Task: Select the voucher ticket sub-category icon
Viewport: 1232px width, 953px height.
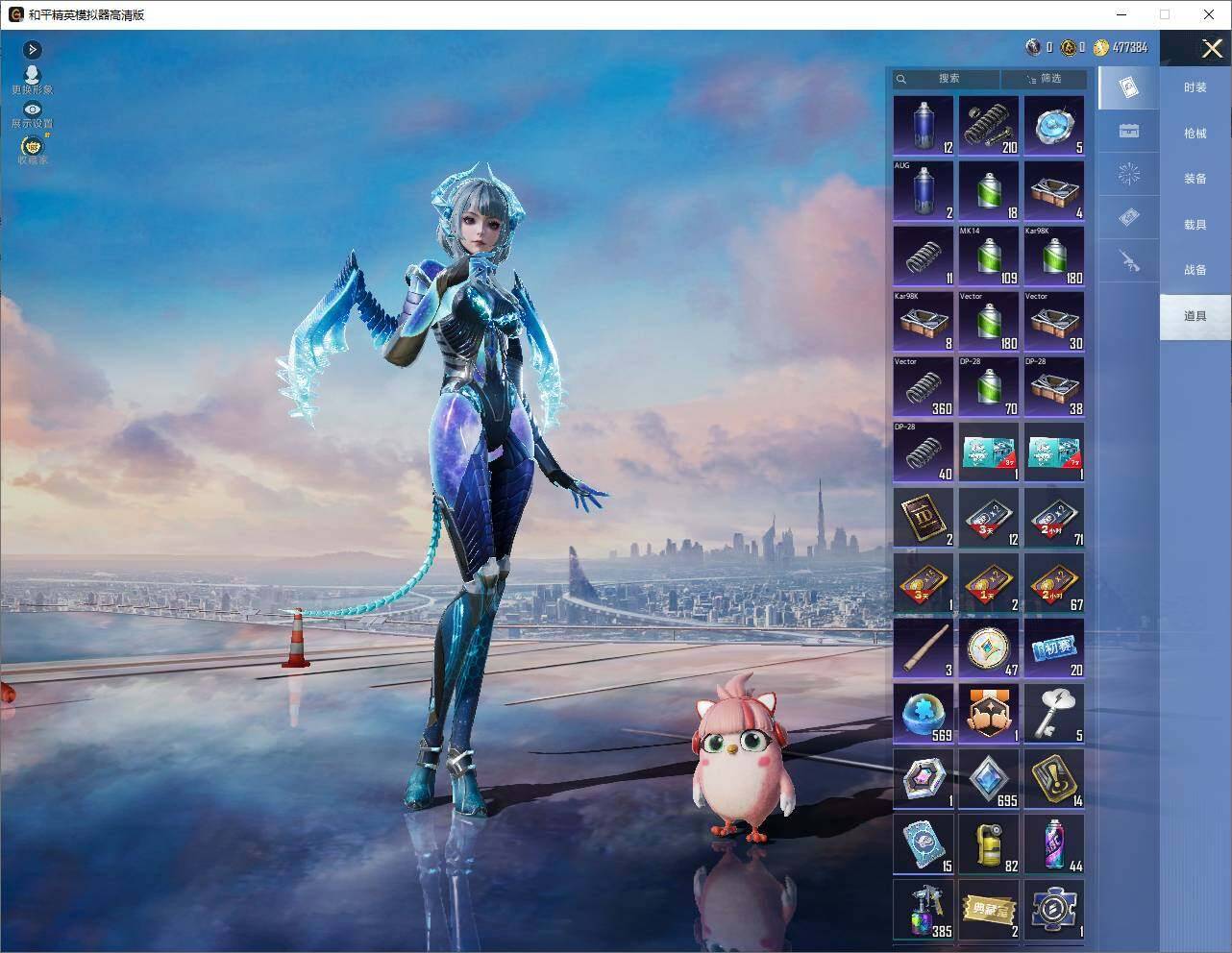Action: point(1129,218)
